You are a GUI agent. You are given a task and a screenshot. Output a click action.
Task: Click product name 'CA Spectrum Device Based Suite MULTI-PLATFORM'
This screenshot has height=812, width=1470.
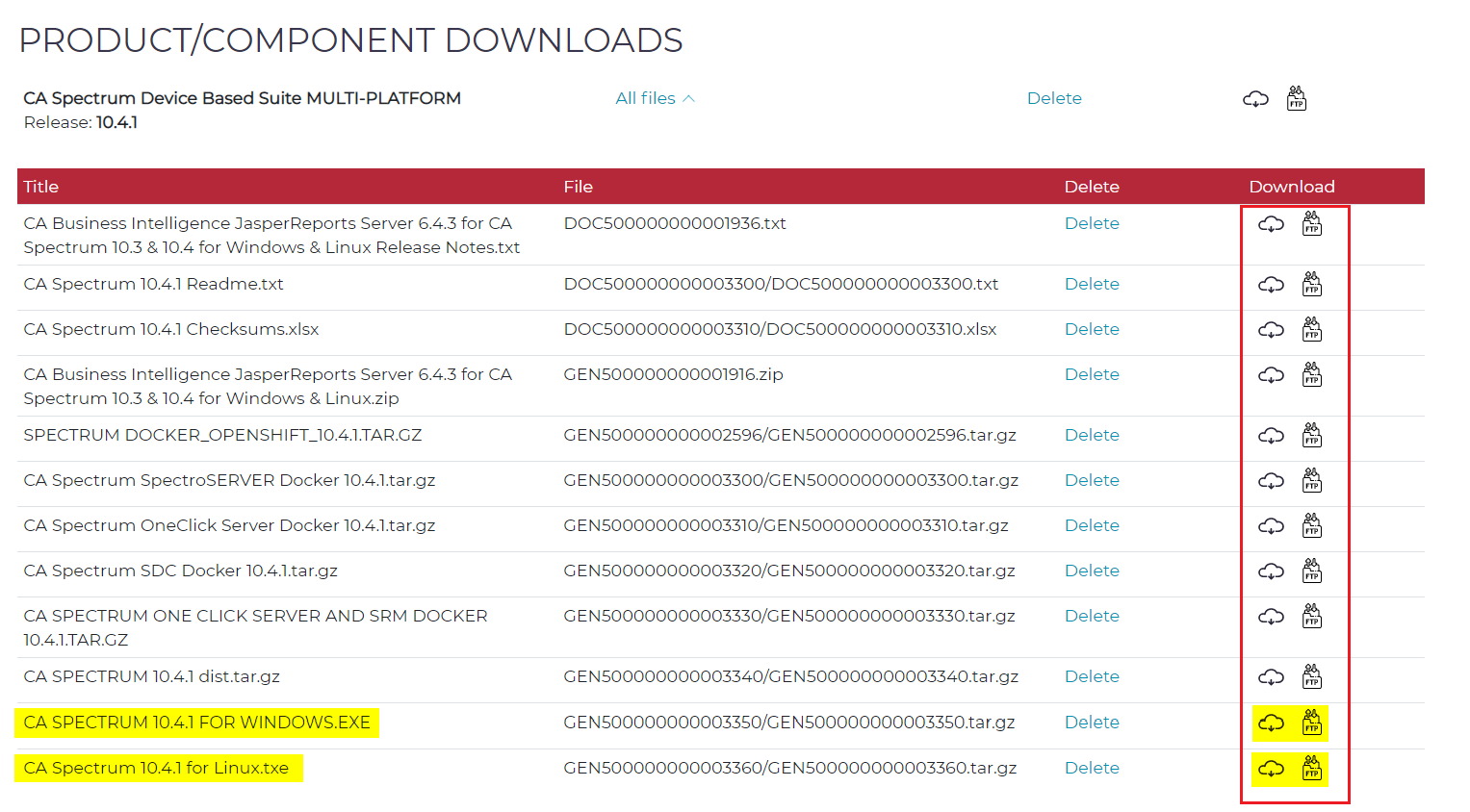tap(243, 98)
